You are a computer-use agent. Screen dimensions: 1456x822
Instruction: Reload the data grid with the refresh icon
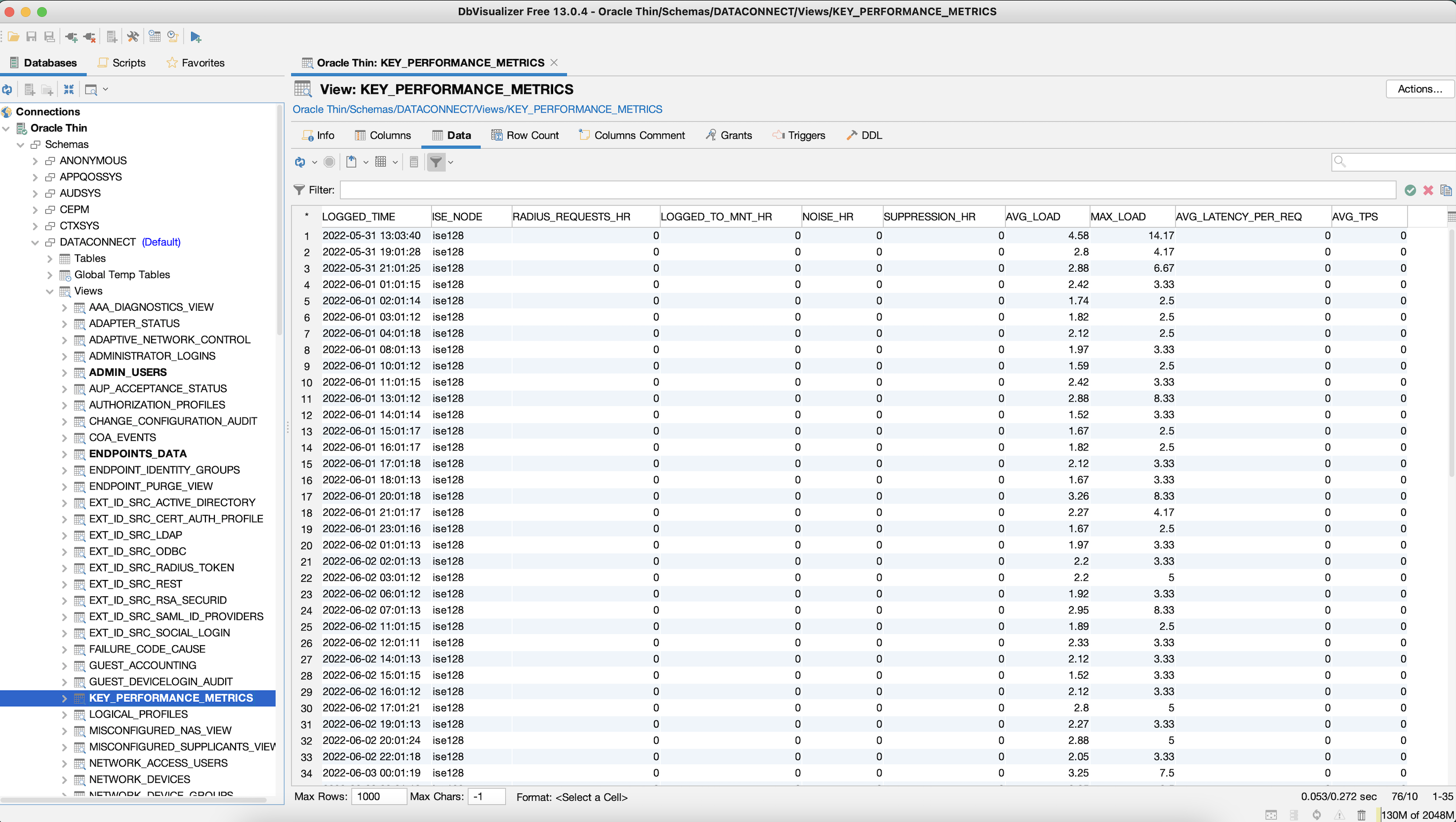[300, 162]
